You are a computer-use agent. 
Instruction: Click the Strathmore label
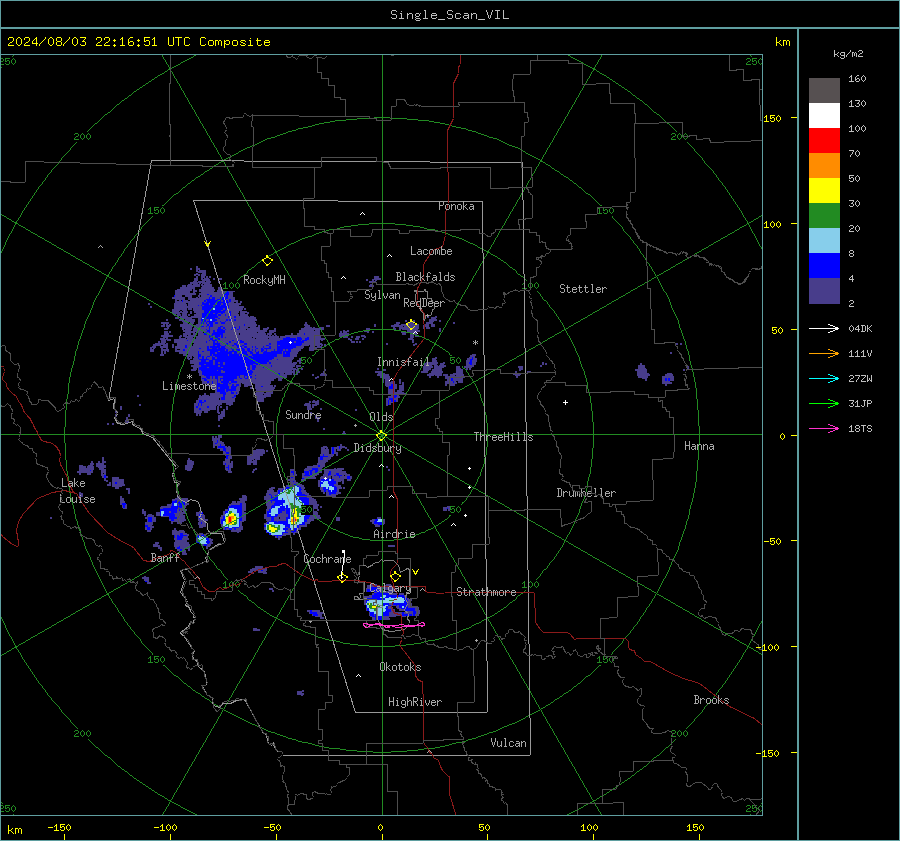(486, 592)
